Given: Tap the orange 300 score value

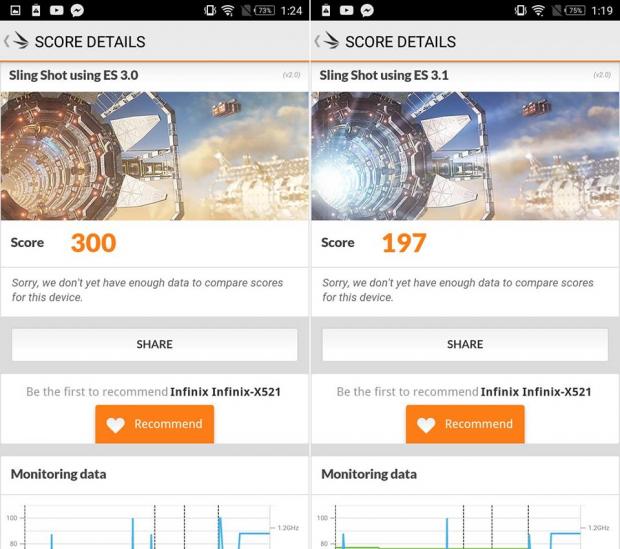Looking at the screenshot, I should 93,243.
